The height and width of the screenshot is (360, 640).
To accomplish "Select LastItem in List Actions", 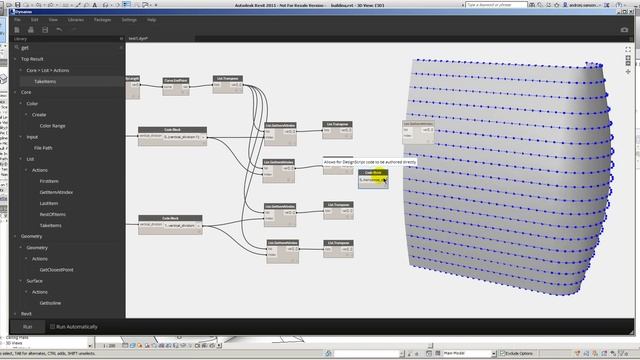I will (x=49, y=203).
